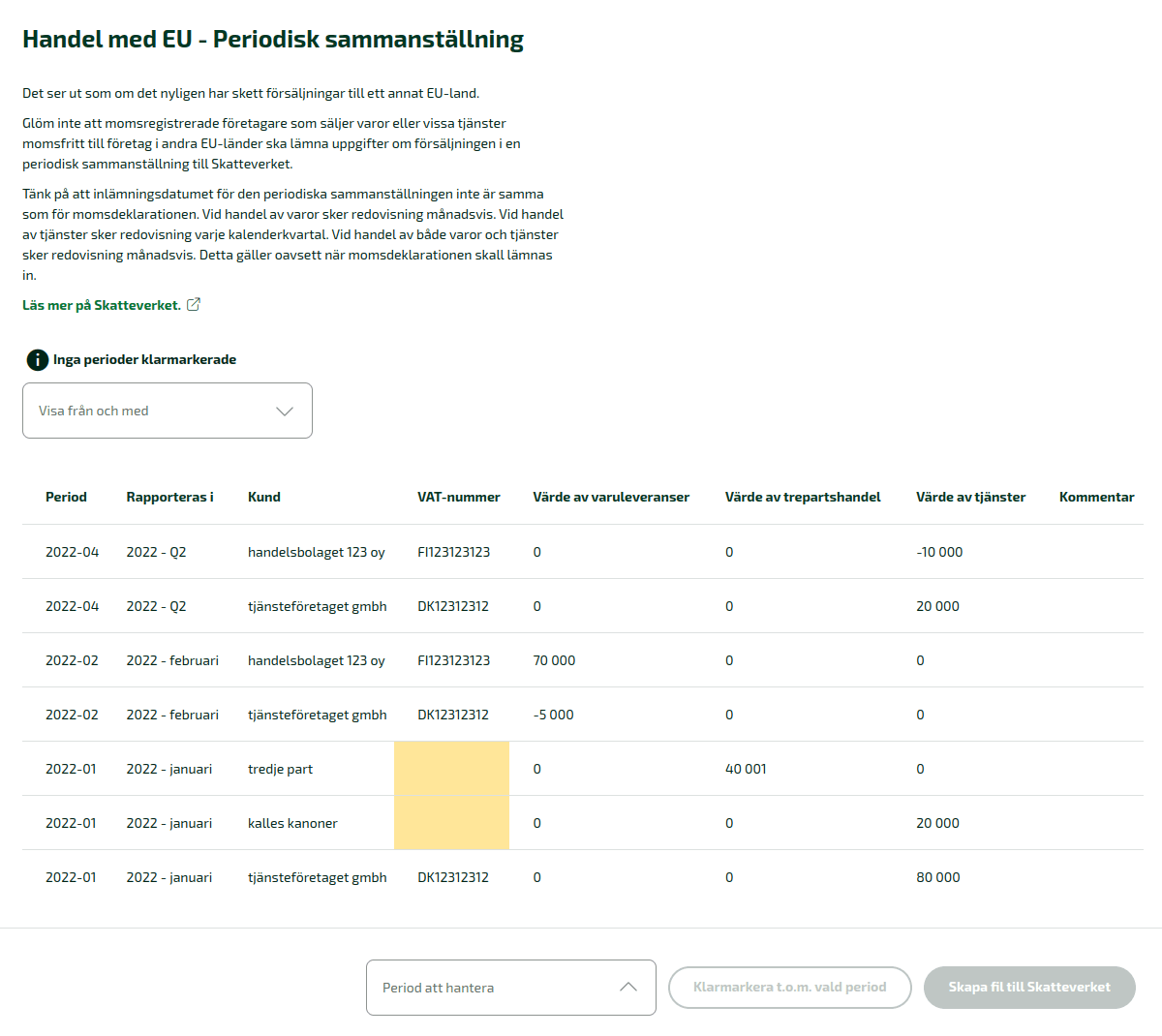Select the -5 000 varuleveranser value

(553, 715)
